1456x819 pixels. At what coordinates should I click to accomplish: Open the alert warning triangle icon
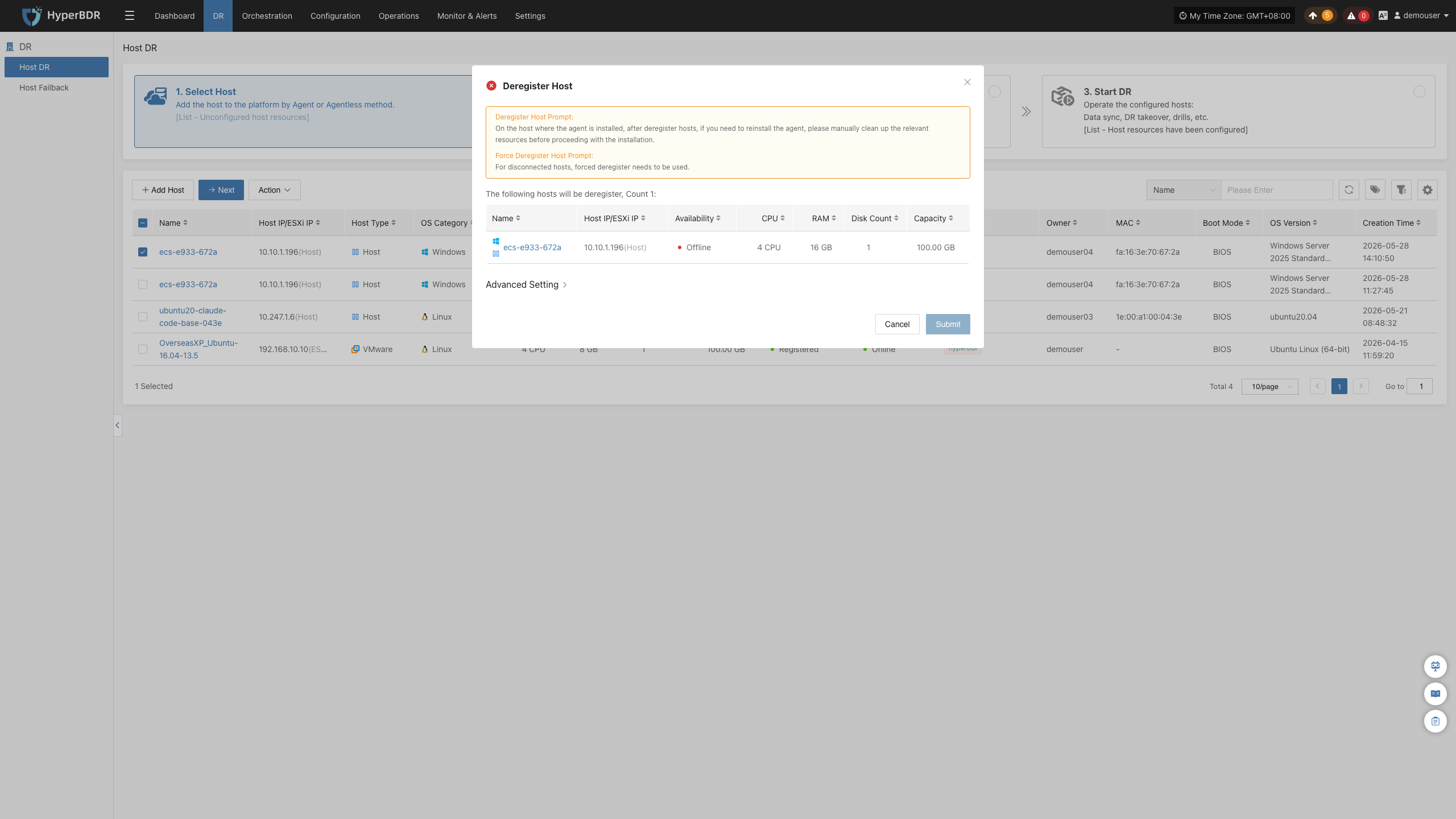tap(1351, 15)
